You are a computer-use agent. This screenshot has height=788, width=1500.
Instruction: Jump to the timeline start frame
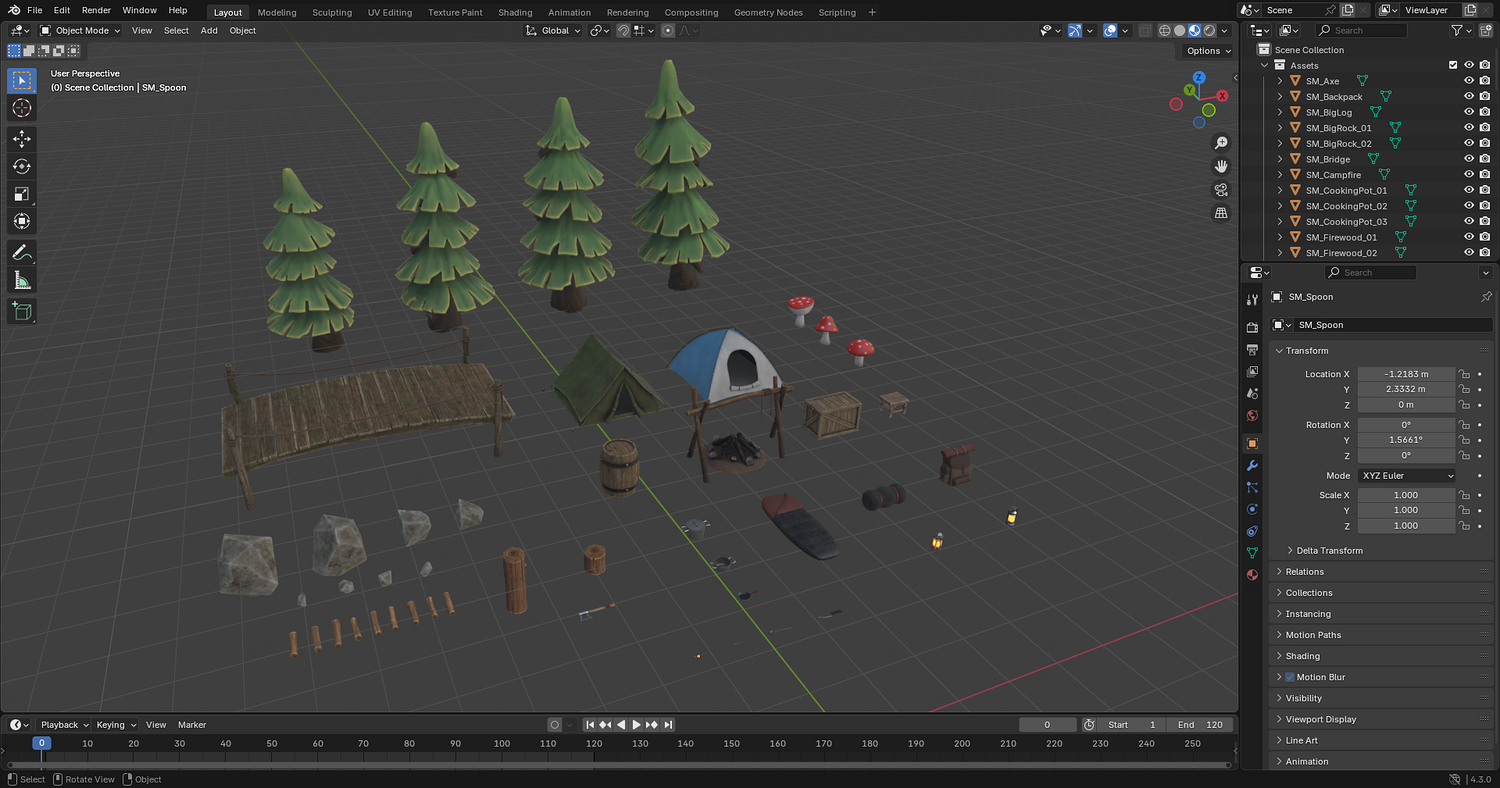(x=590, y=725)
